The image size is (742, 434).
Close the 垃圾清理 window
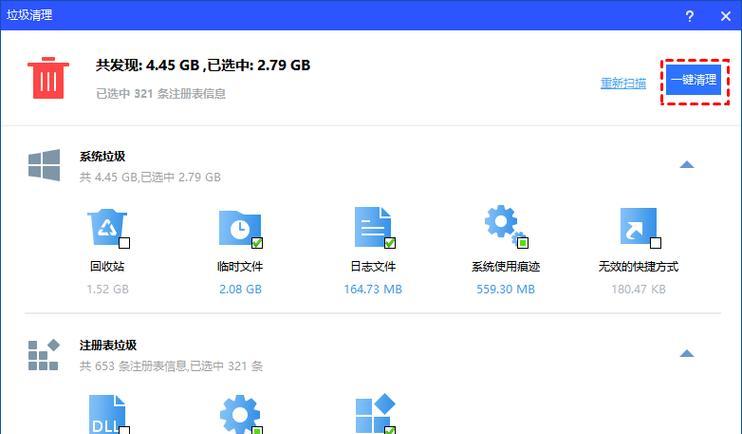coord(725,16)
